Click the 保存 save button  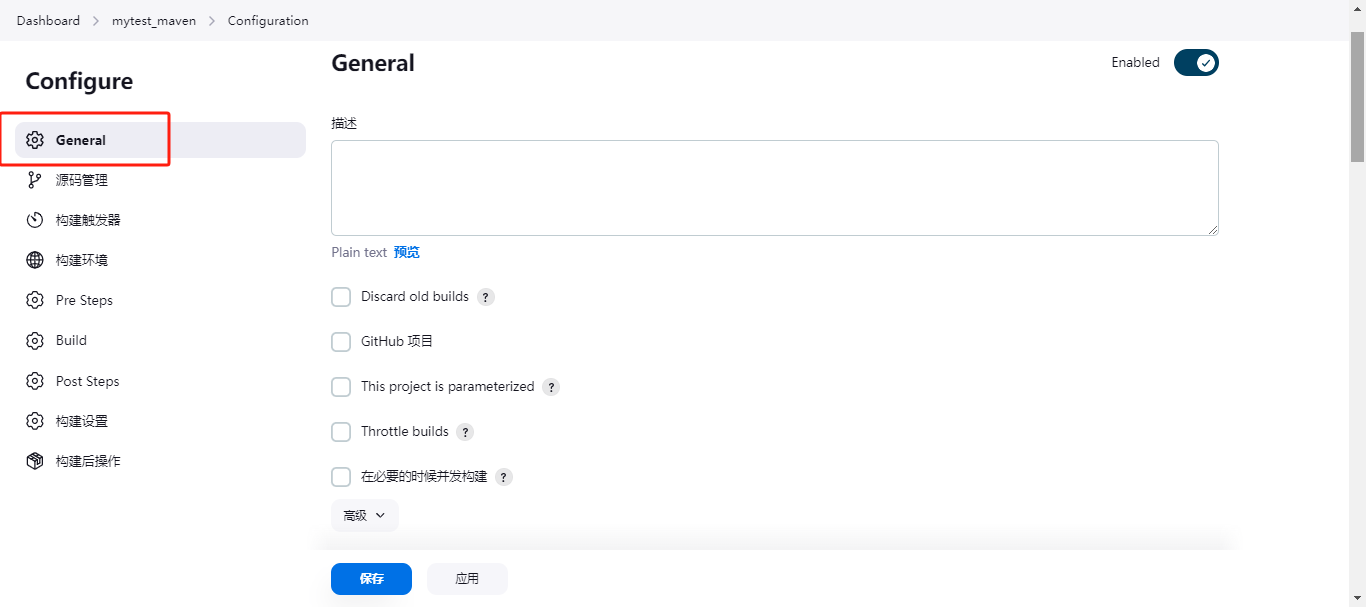(x=371, y=579)
